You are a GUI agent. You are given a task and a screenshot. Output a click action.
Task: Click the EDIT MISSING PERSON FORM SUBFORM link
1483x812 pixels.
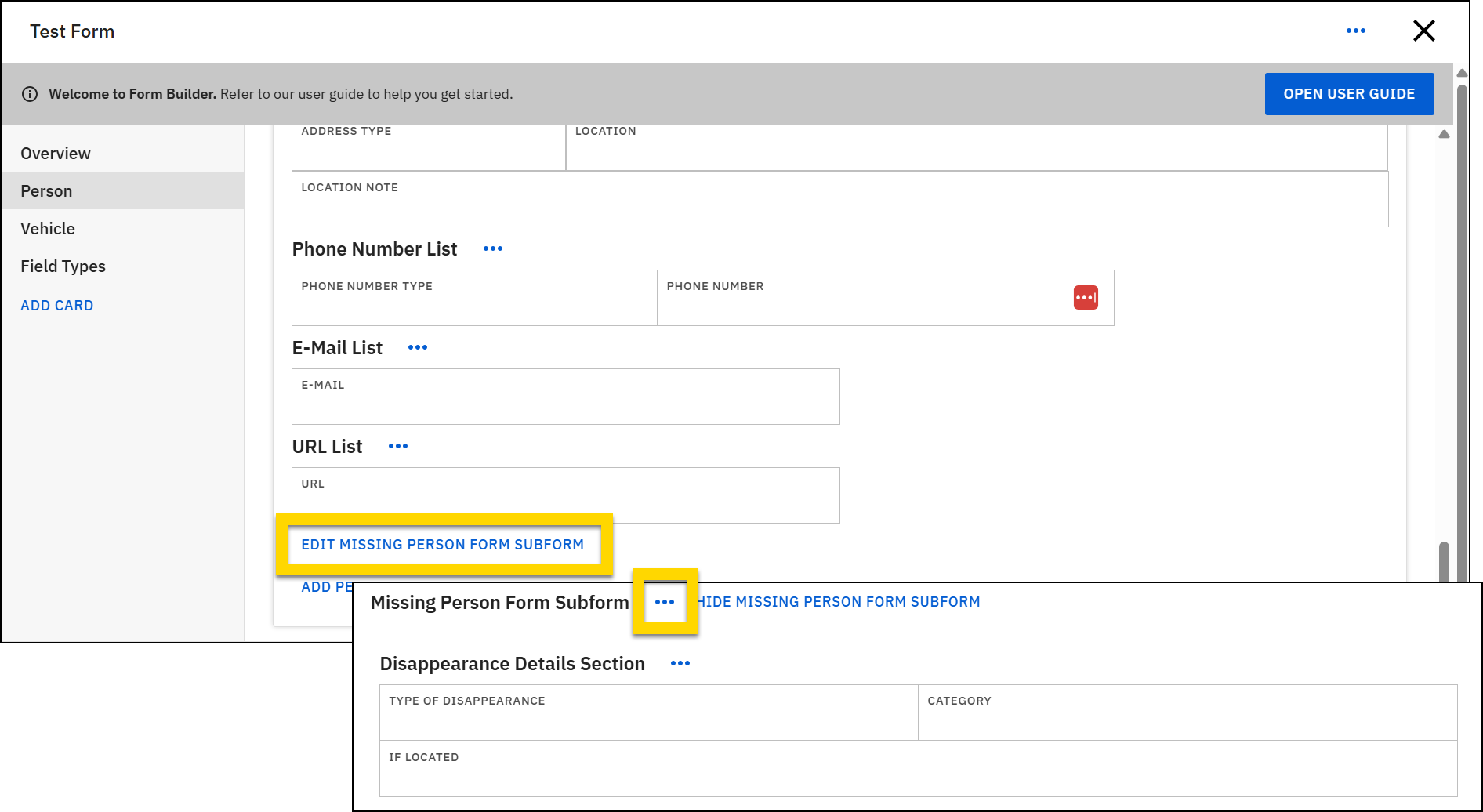click(x=443, y=544)
